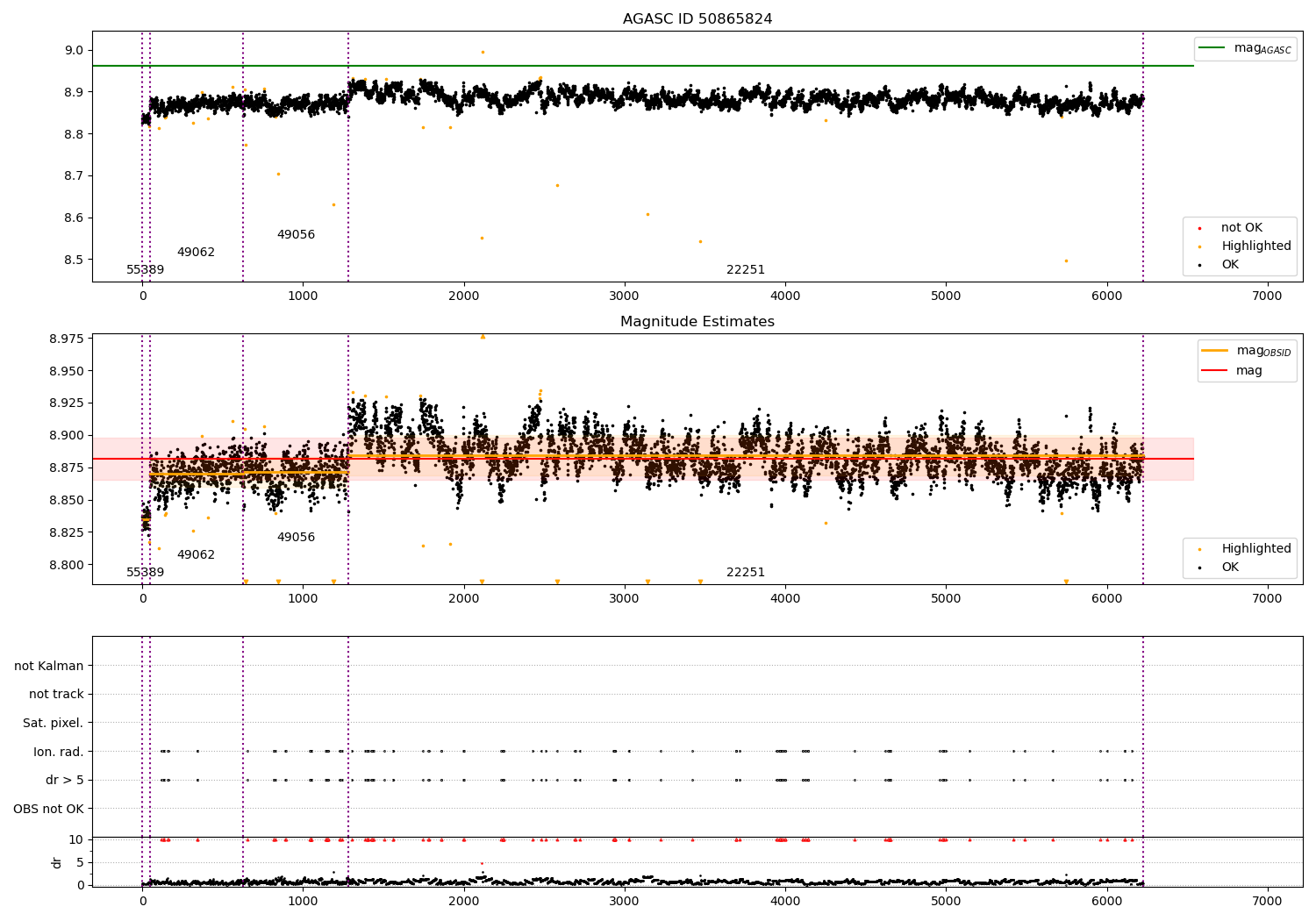The width and height of the screenshot is (1316, 921).
Task: Select the mag OBSID legend entry
Action: click(x=1263, y=351)
